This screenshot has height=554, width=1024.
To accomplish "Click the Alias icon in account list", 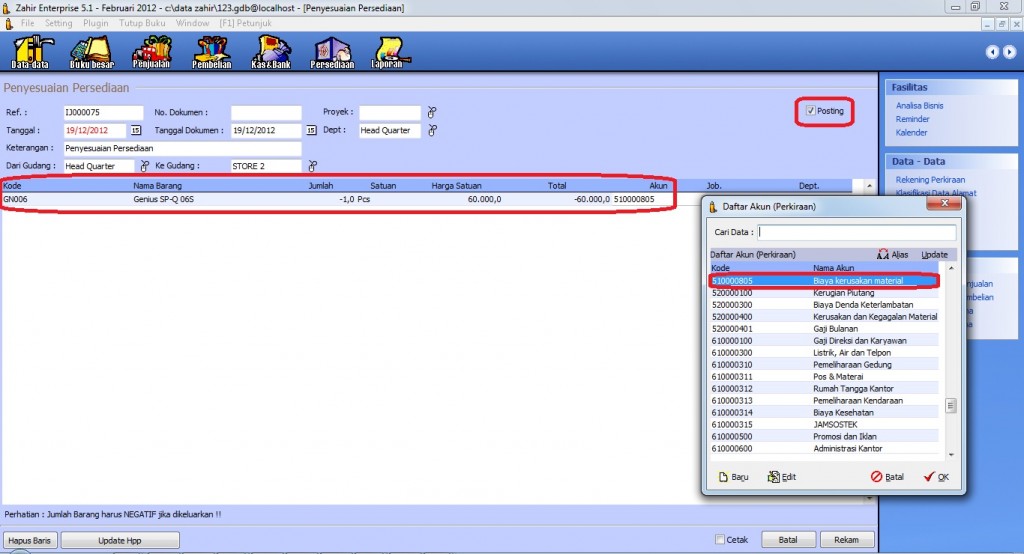I will click(x=892, y=255).
